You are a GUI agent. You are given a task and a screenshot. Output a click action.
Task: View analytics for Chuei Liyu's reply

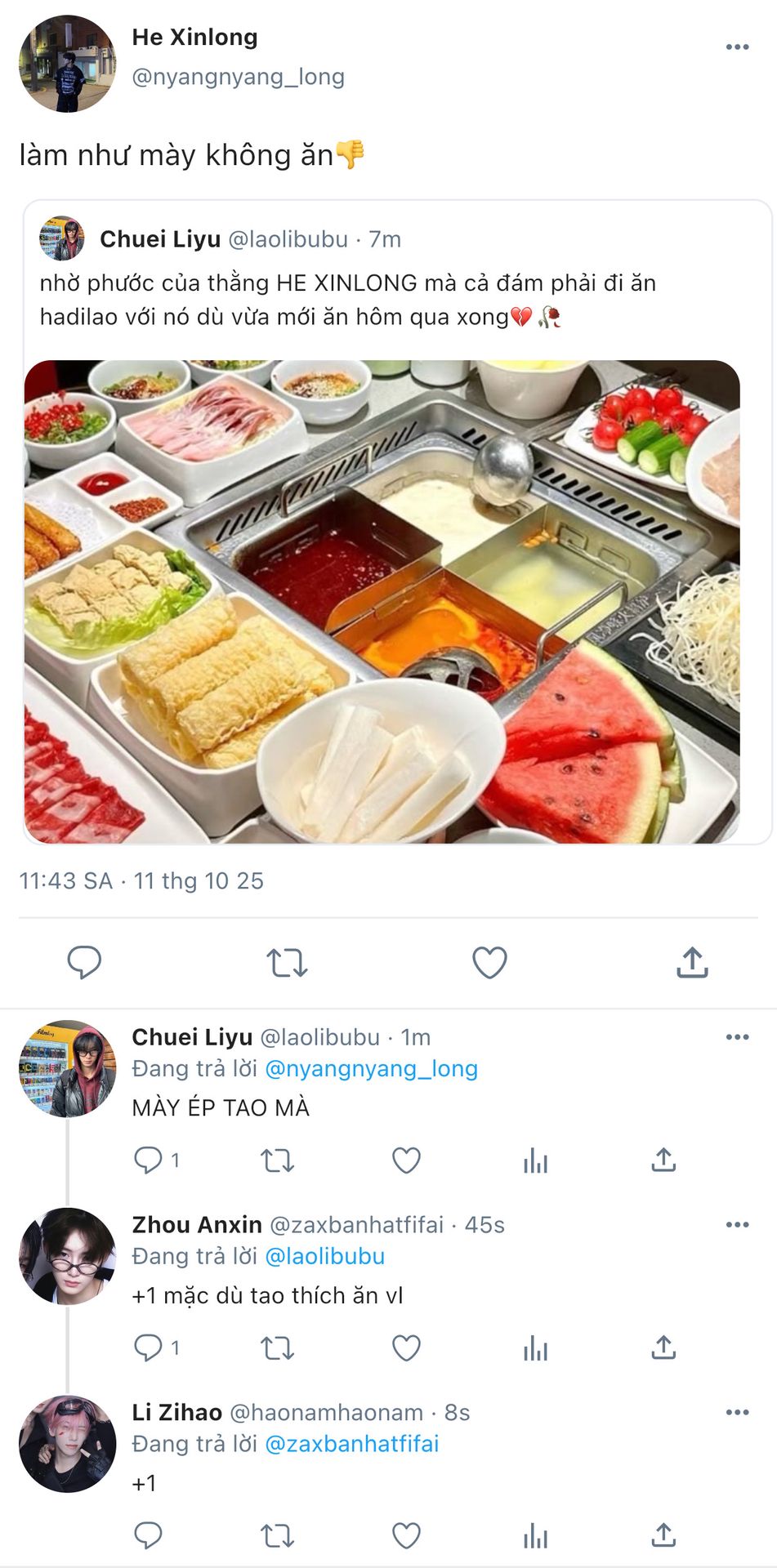tap(535, 1160)
